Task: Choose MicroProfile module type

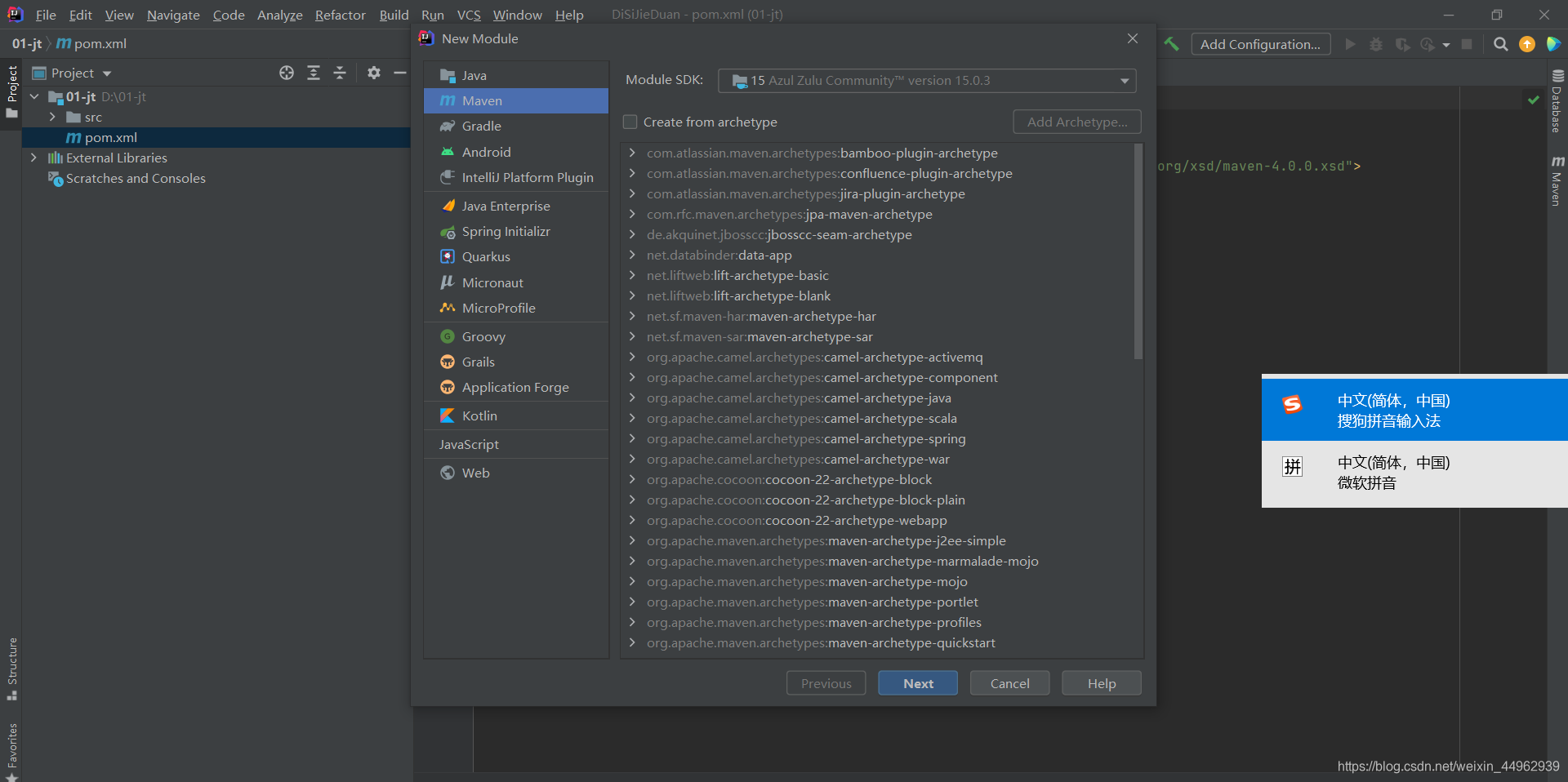Action: pos(516,308)
